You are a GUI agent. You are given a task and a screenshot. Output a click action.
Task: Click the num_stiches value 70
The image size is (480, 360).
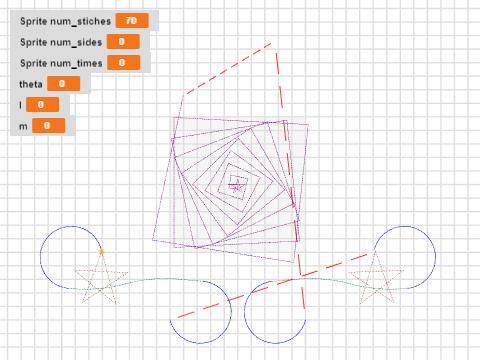tap(132, 21)
